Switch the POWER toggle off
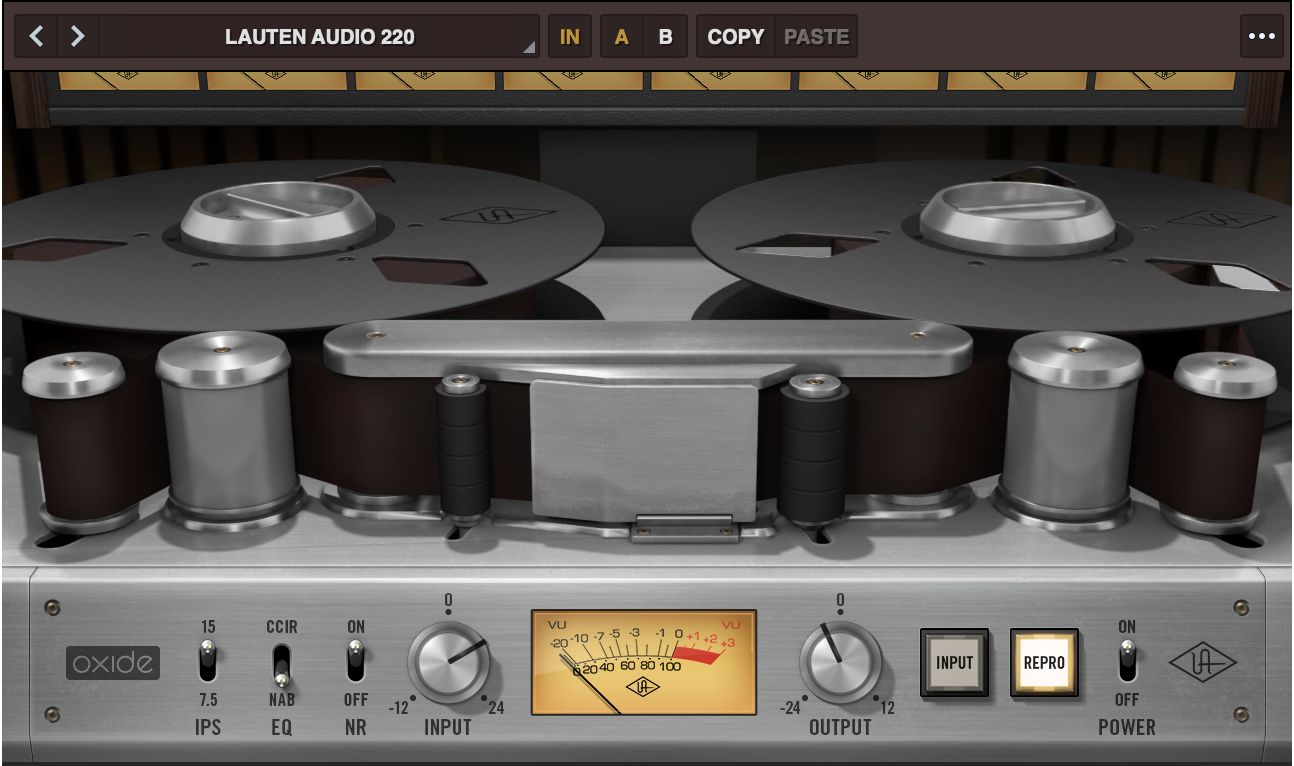Image resolution: width=1294 pixels, height=766 pixels. [1127, 662]
